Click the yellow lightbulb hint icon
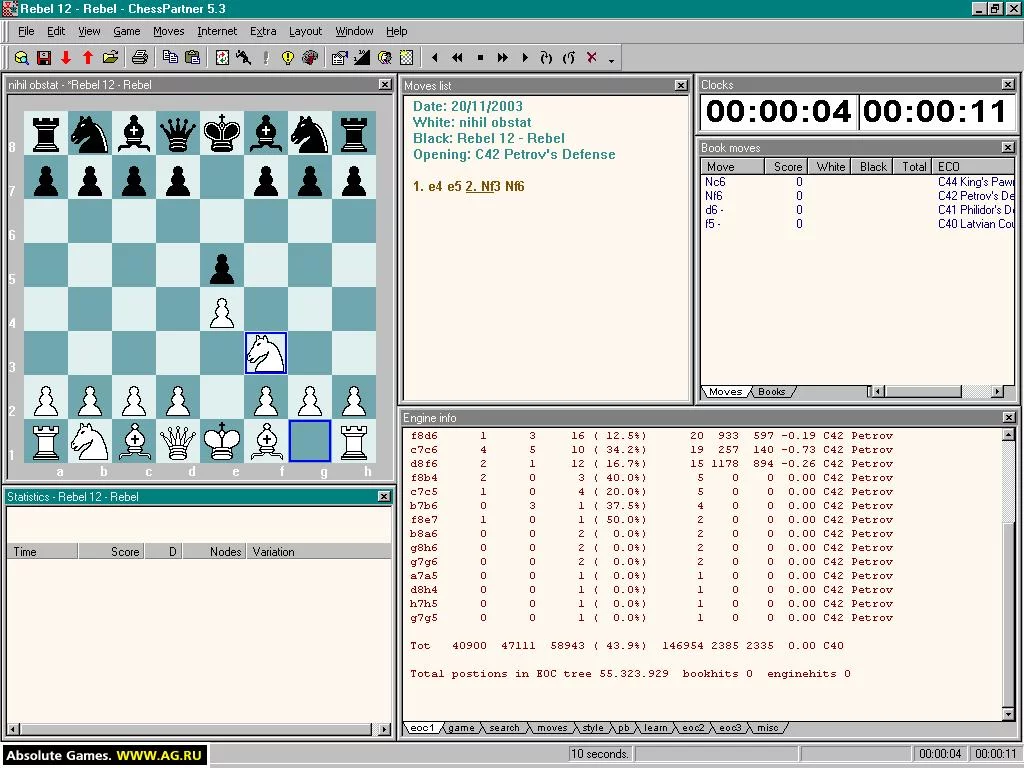The image size is (1024, 768). tap(287, 58)
